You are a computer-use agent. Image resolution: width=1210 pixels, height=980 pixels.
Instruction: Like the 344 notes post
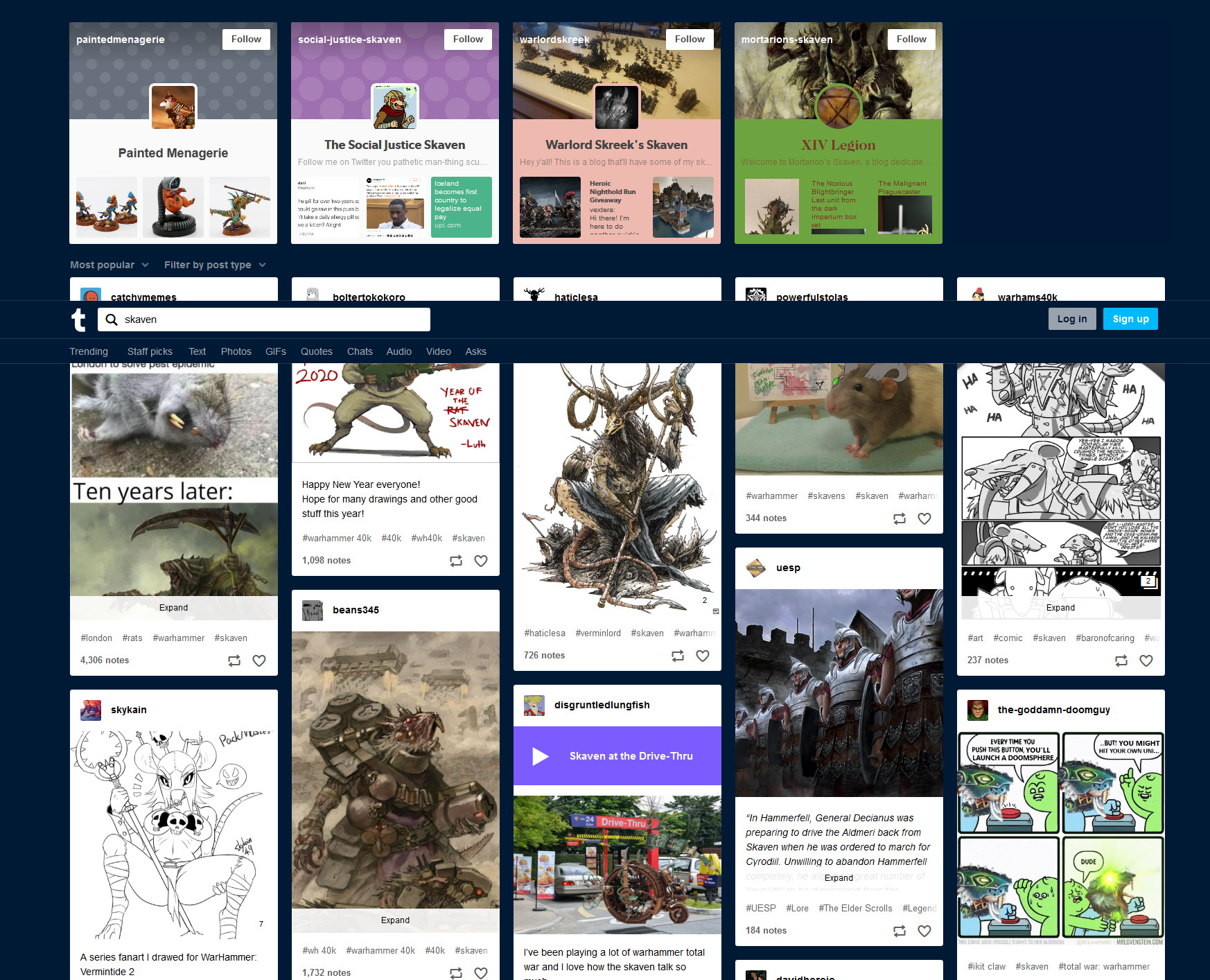click(924, 518)
